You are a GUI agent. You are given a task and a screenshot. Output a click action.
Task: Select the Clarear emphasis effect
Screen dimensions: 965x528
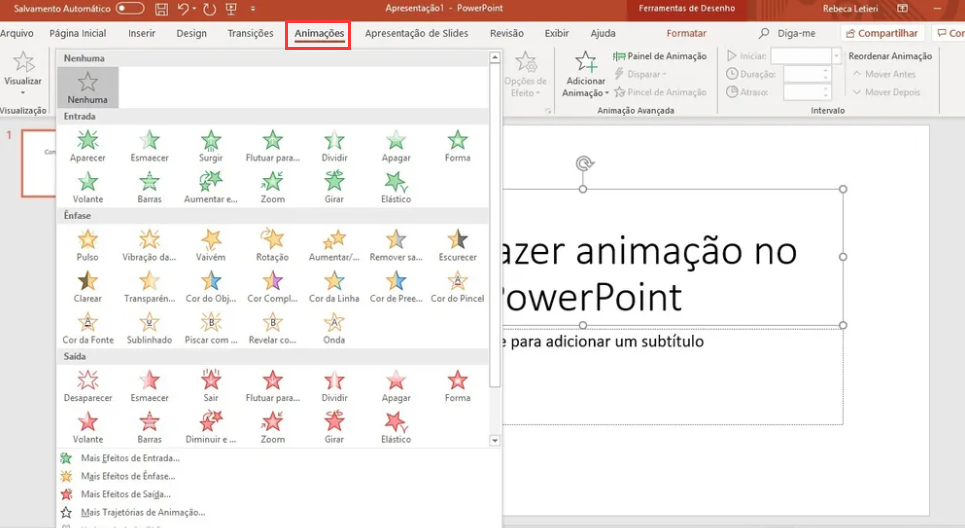pos(87,287)
